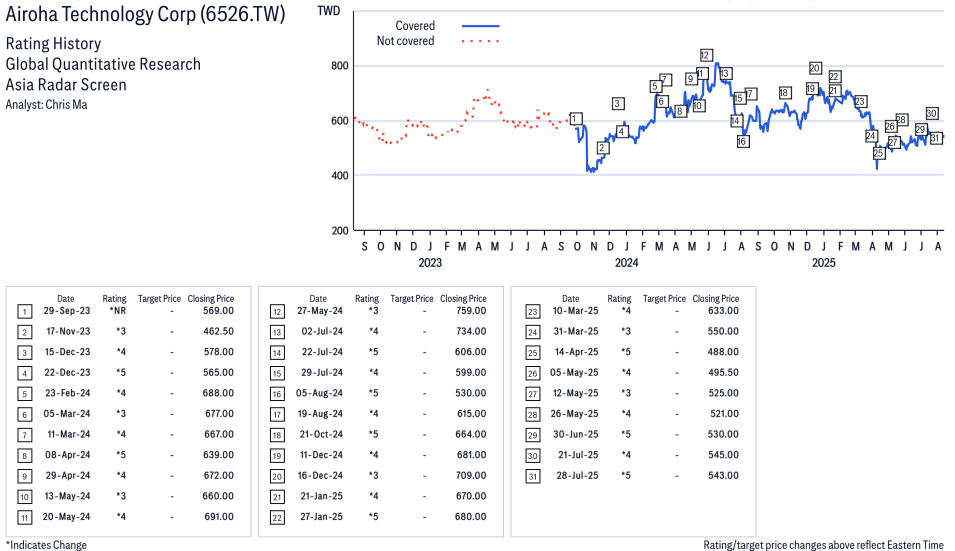Click the date '27-May-24' in the table
Screen dimensions: 955x551
(x=320, y=311)
